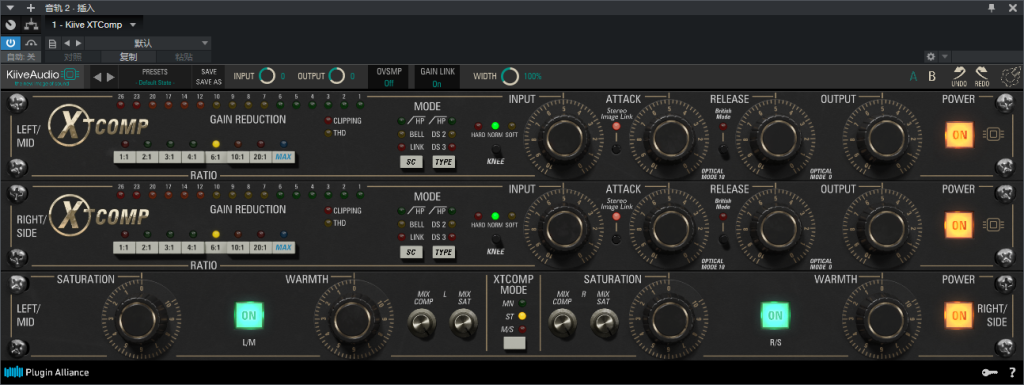1024x385 pixels.
Task: Toggle Left/Mid compressor POWER ON switch
Action: (959, 134)
